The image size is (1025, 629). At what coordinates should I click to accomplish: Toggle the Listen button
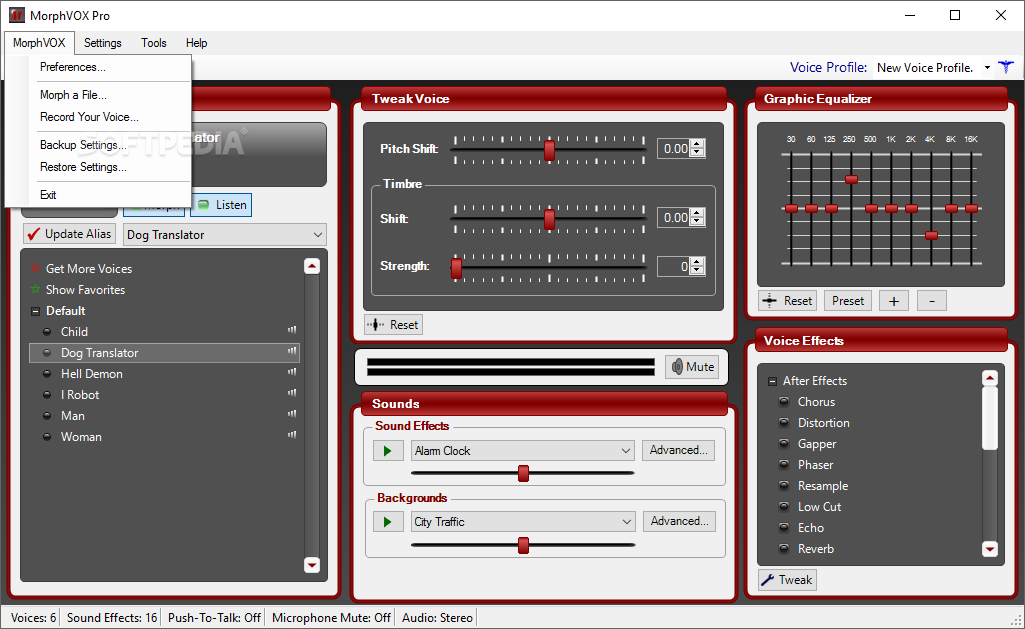click(221, 205)
